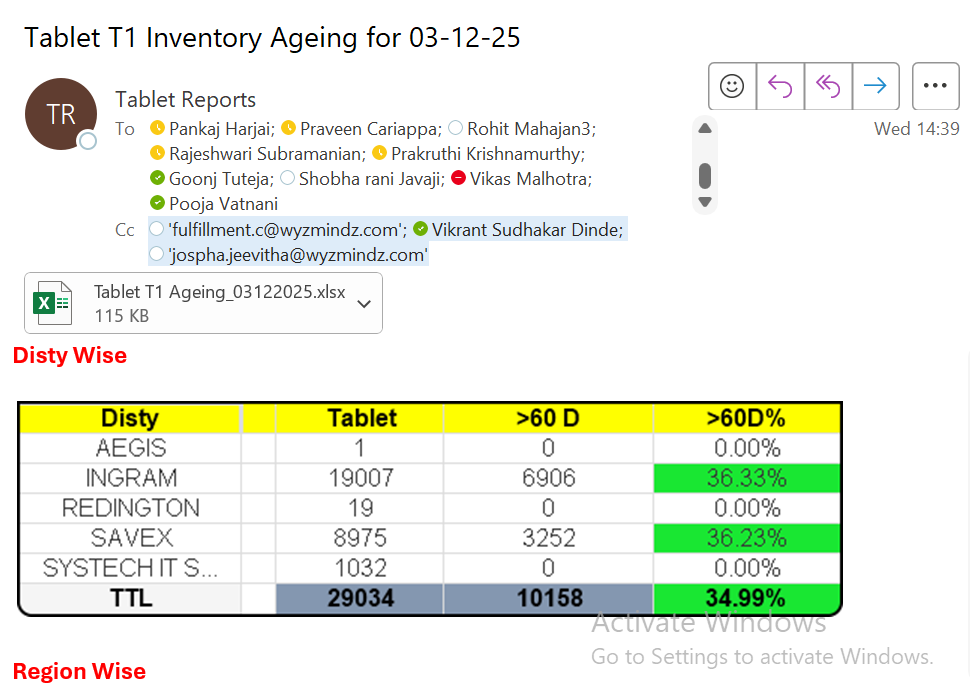Select recipient Praveen Cariappa

tap(369, 128)
